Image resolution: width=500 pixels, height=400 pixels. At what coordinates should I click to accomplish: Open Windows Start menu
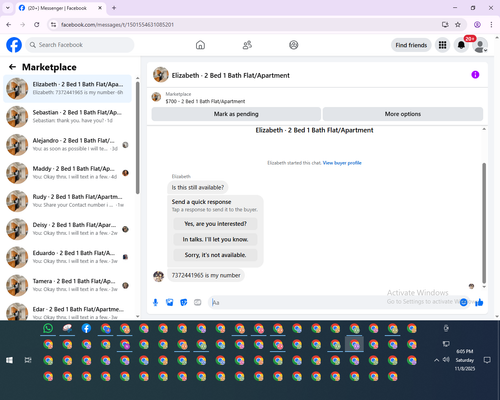[9, 360]
